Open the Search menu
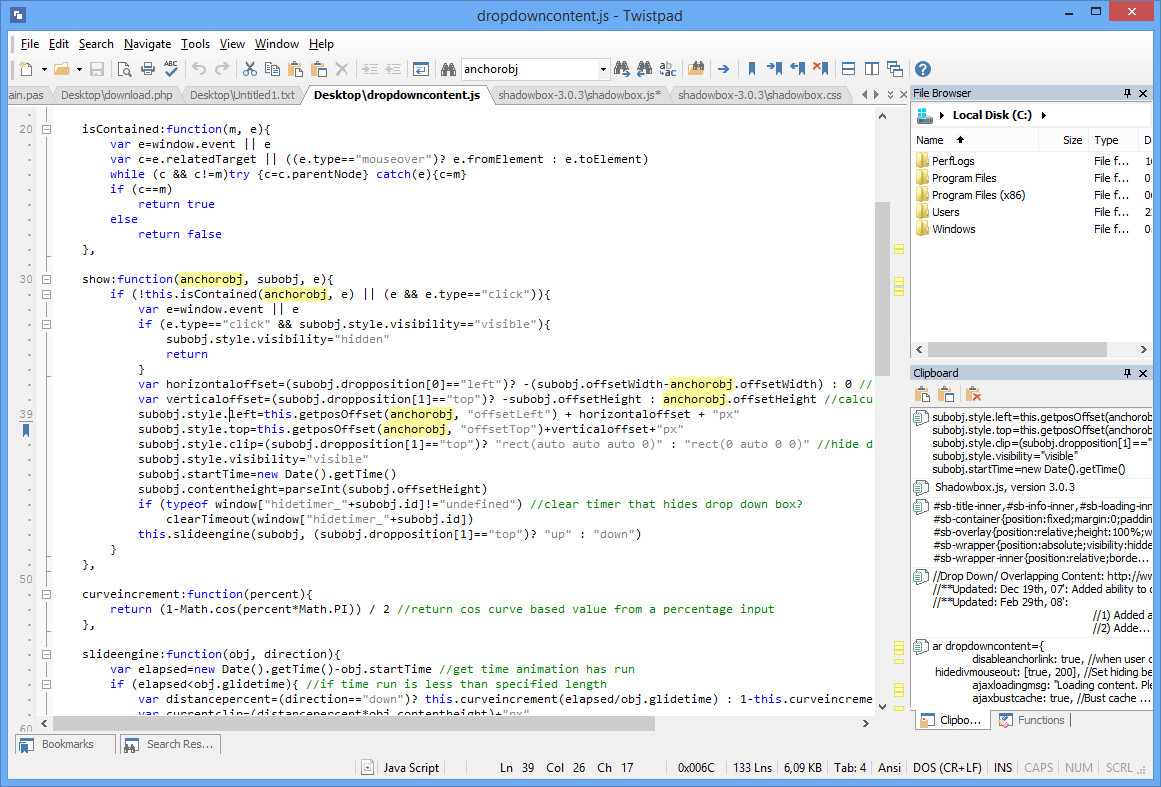 click(96, 44)
